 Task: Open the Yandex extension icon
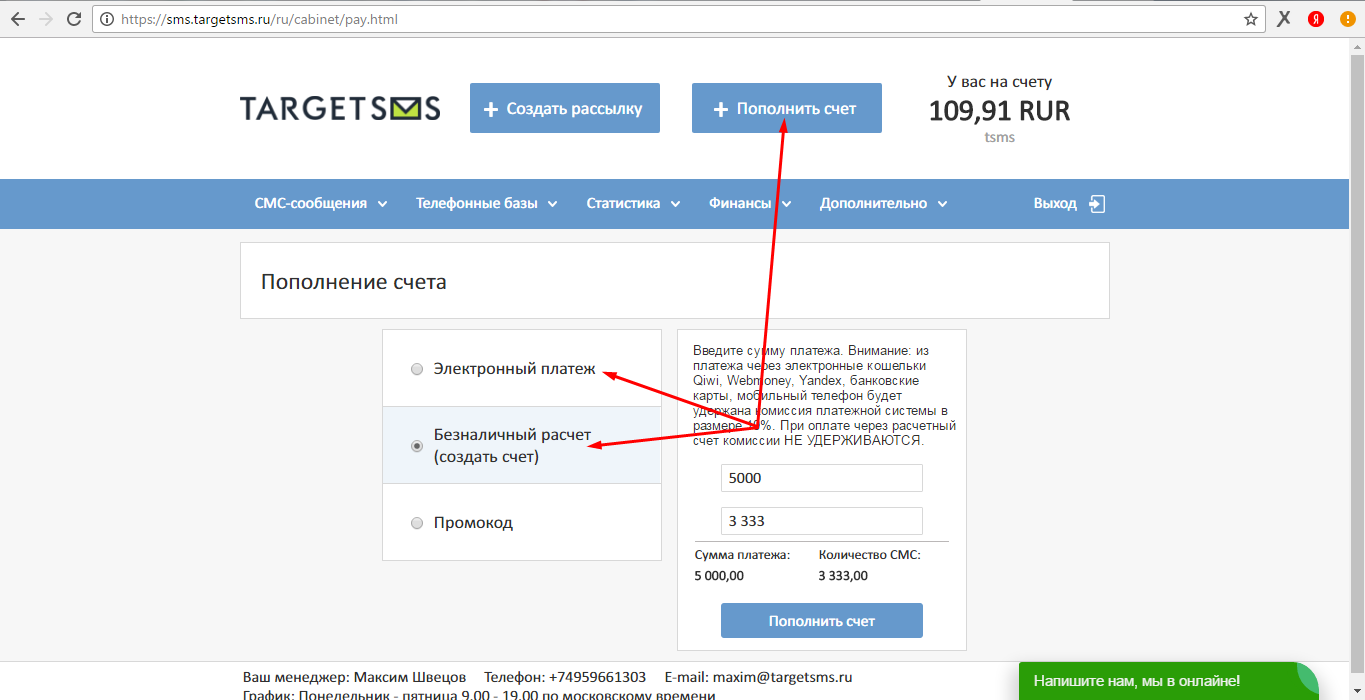tap(1317, 19)
